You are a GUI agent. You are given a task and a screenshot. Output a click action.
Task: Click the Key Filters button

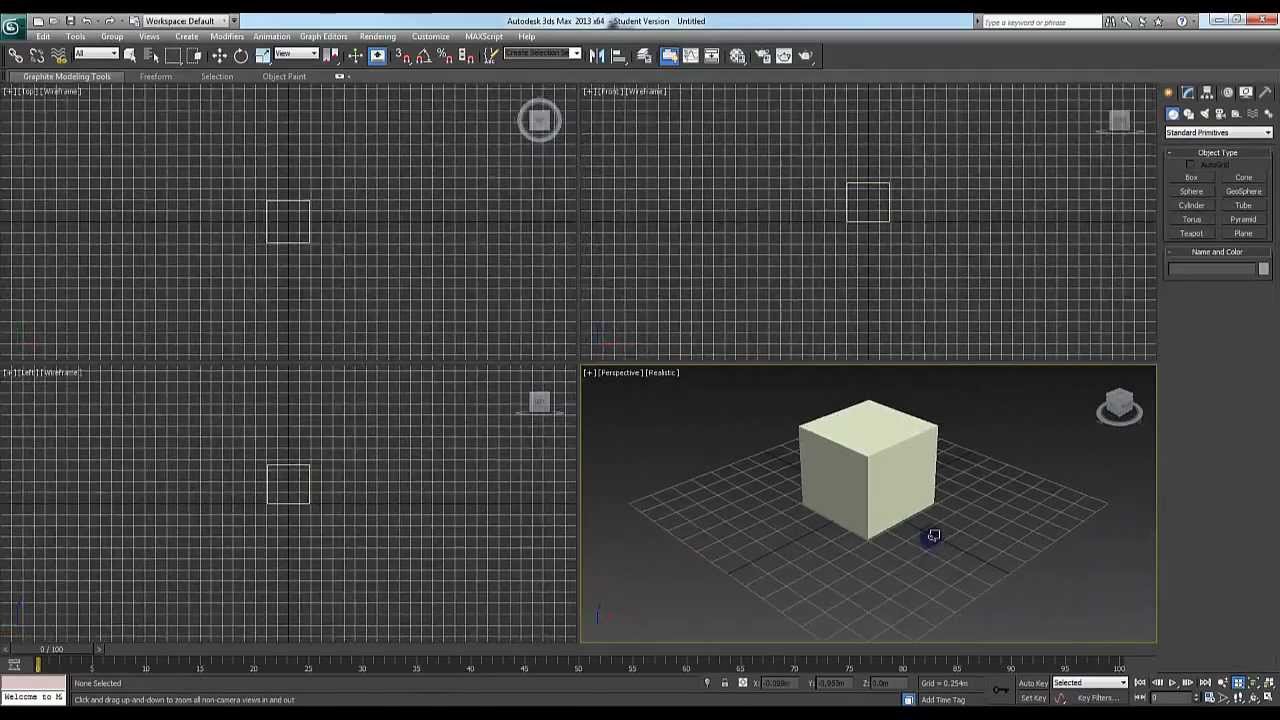click(1098, 698)
